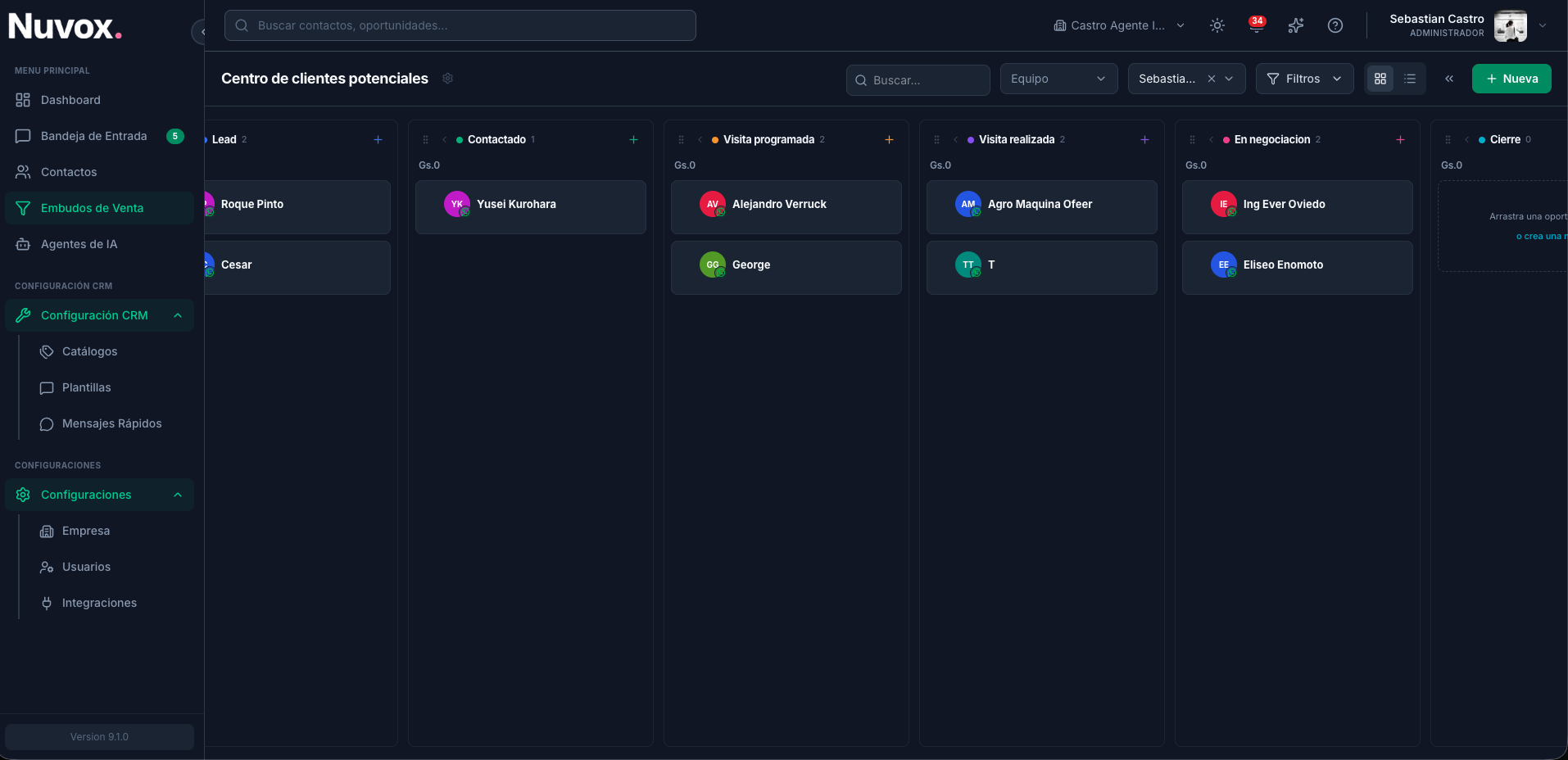Grab Cierre column drag handle
The image size is (1568, 760).
coord(1448,140)
